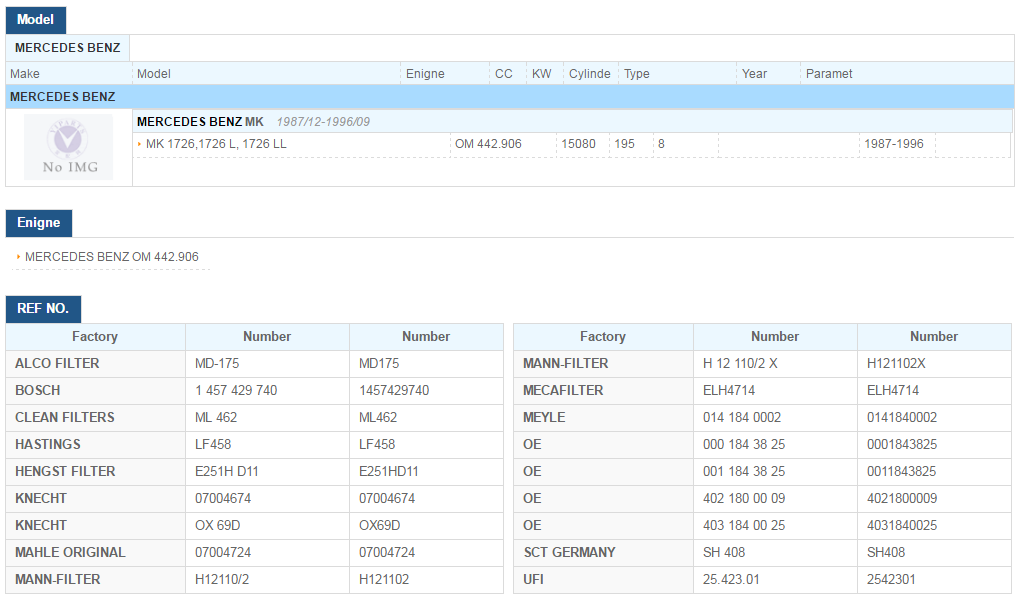Viewport: 1023px width, 604px height.
Task: Open the Model section tab
Action: point(36,20)
